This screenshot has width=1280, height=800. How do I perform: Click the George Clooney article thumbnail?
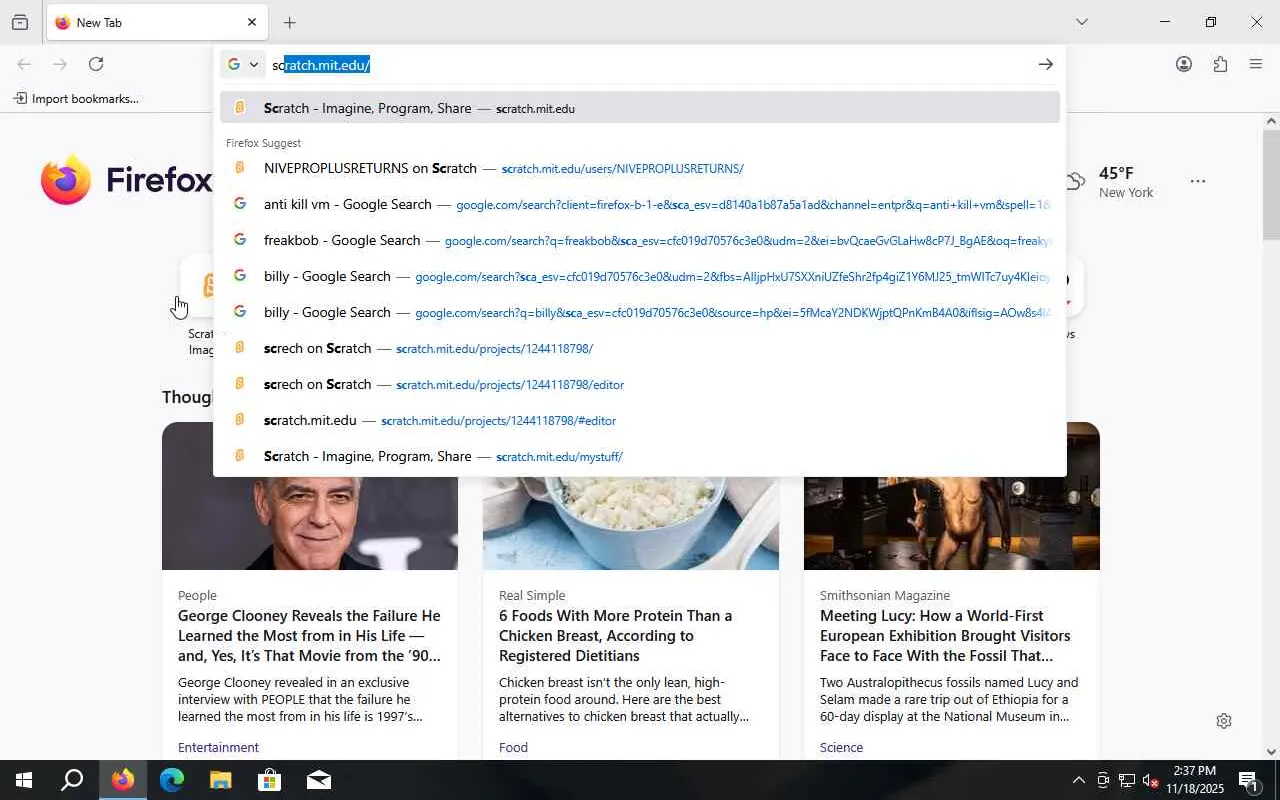[310, 496]
